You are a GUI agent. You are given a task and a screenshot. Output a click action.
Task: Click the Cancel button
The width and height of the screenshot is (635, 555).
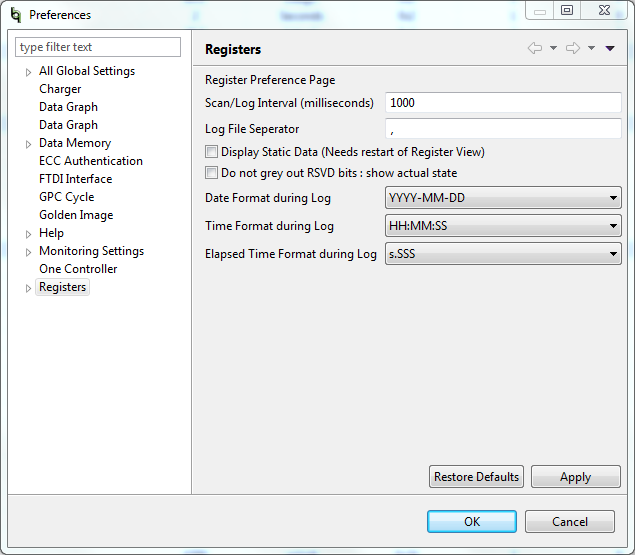click(x=570, y=521)
